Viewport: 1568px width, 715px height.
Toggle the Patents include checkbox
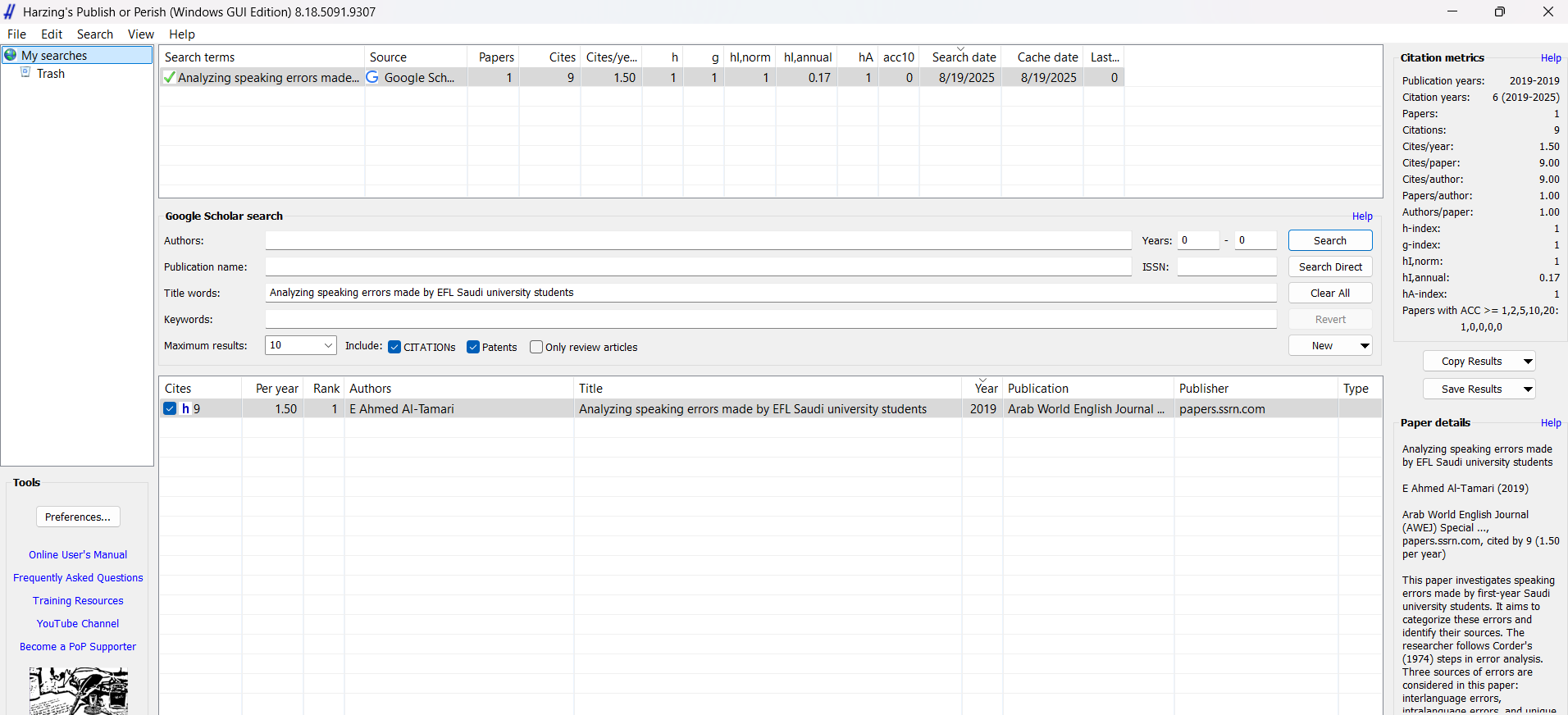[473, 347]
